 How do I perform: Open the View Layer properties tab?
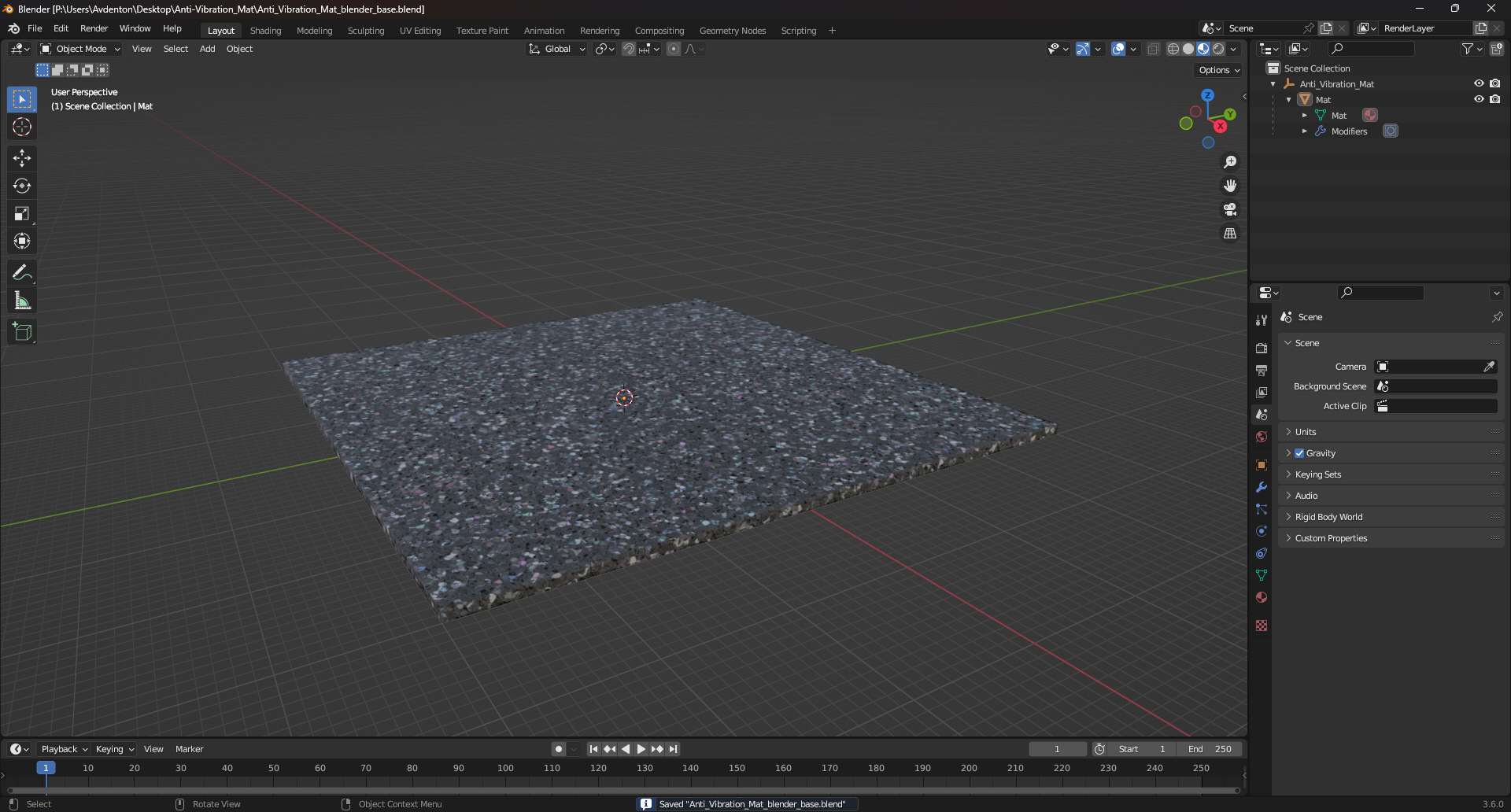click(1262, 392)
